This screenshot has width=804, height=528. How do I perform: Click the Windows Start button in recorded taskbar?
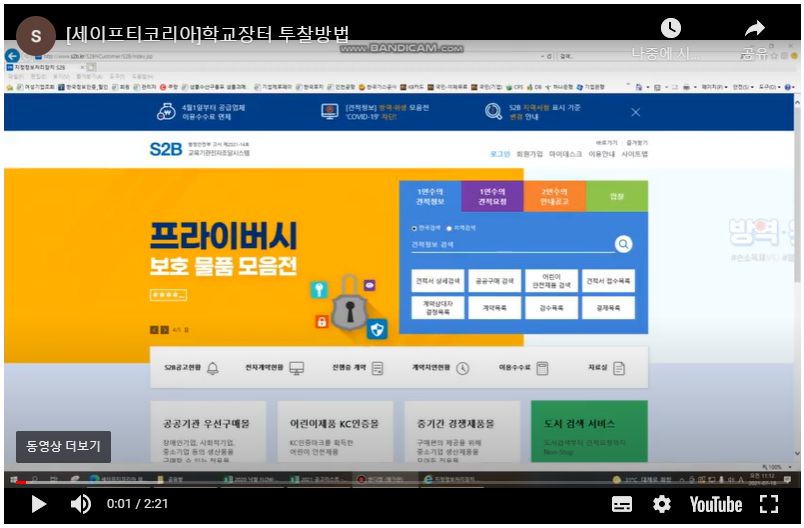point(13,480)
